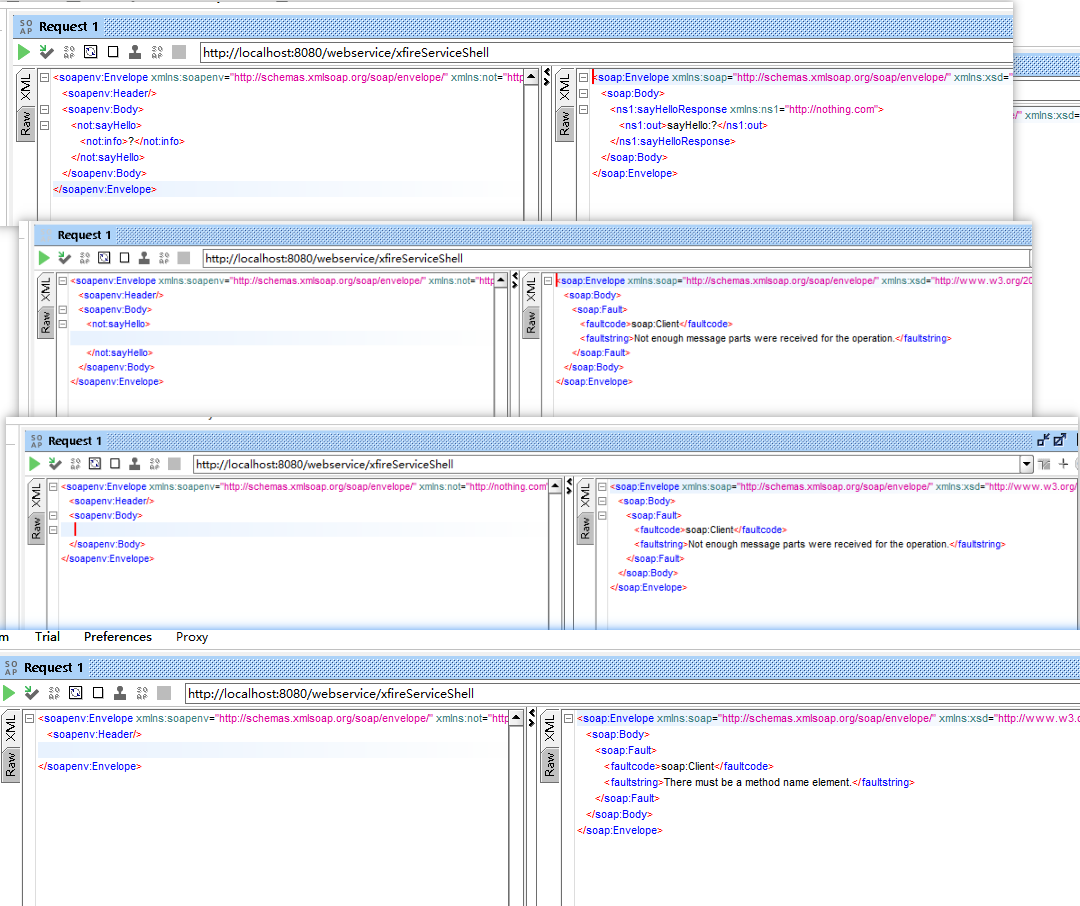The height and width of the screenshot is (906, 1080).
Task: Click endpoint URL field in top window
Action: click(606, 52)
